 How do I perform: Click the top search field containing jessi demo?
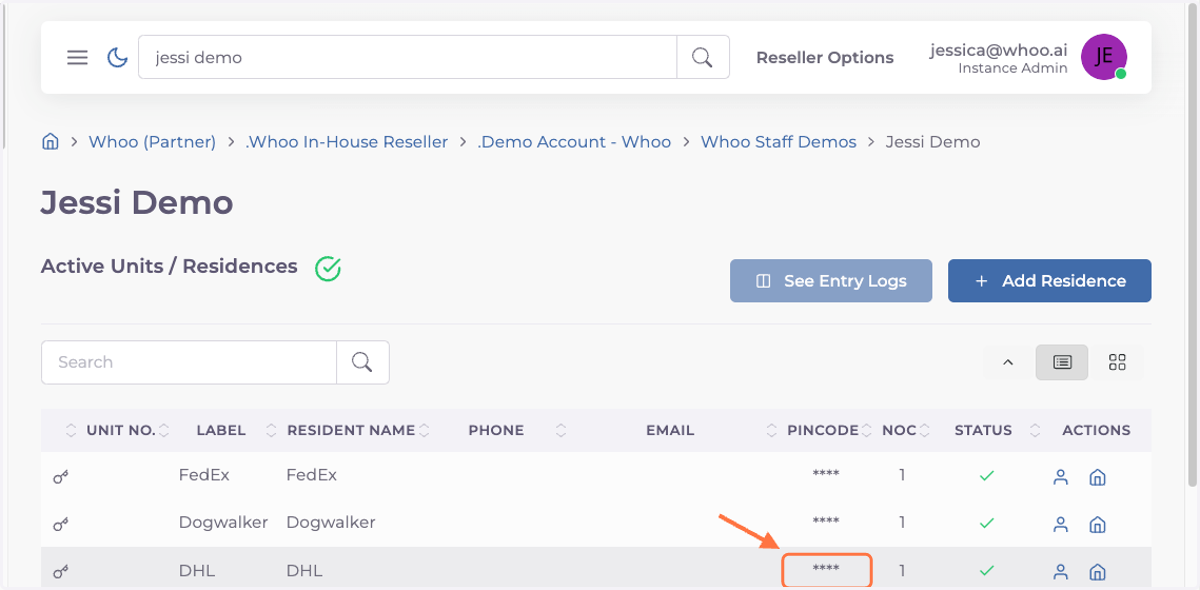pos(407,57)
